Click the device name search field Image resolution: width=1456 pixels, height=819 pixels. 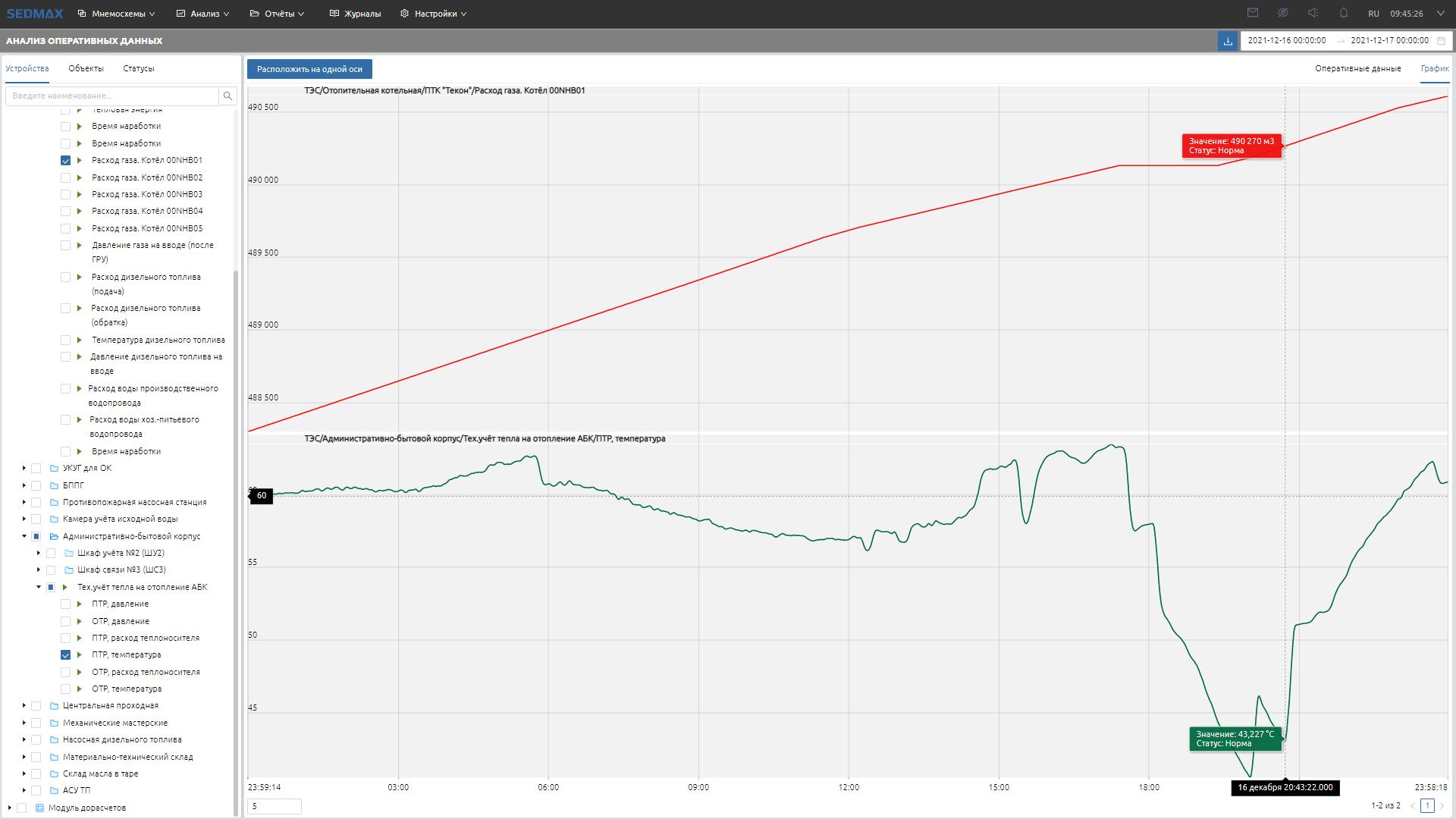114,96
